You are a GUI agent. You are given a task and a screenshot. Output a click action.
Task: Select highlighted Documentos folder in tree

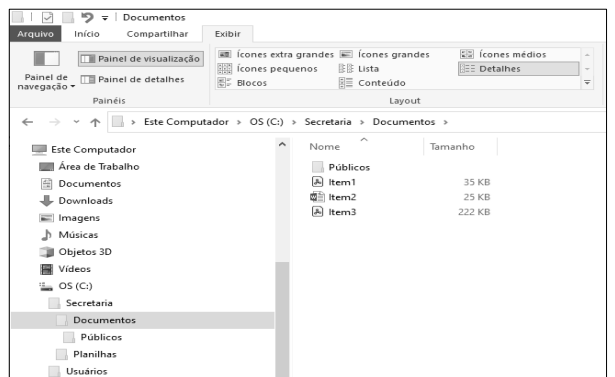point(143,320)
